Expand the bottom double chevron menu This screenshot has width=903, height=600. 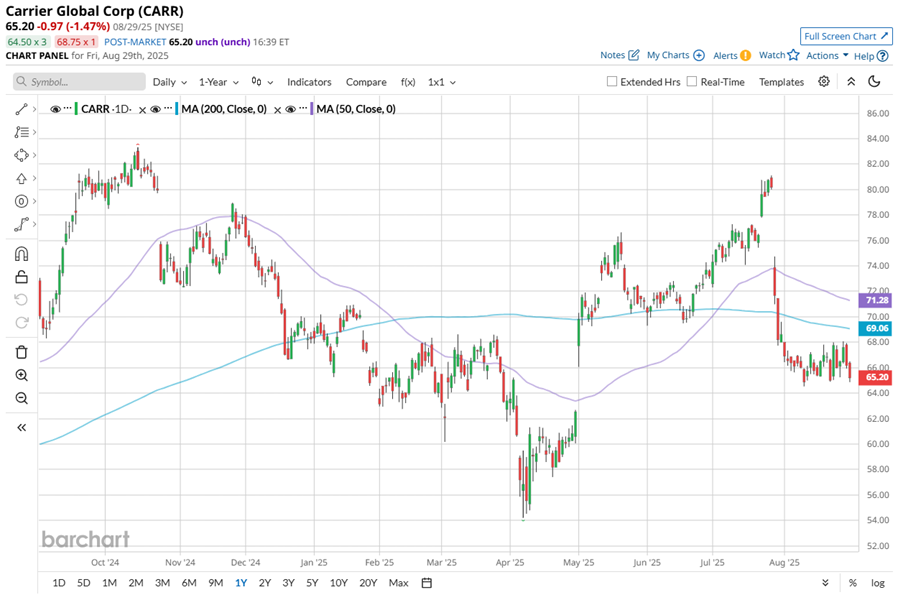(x=825, y=583)
